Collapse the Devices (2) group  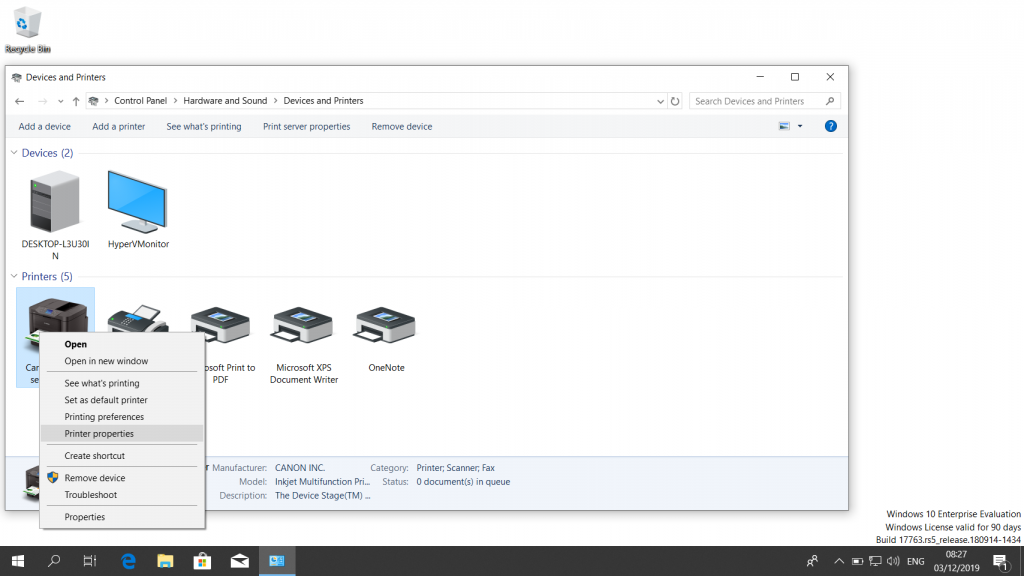[14, 152]
